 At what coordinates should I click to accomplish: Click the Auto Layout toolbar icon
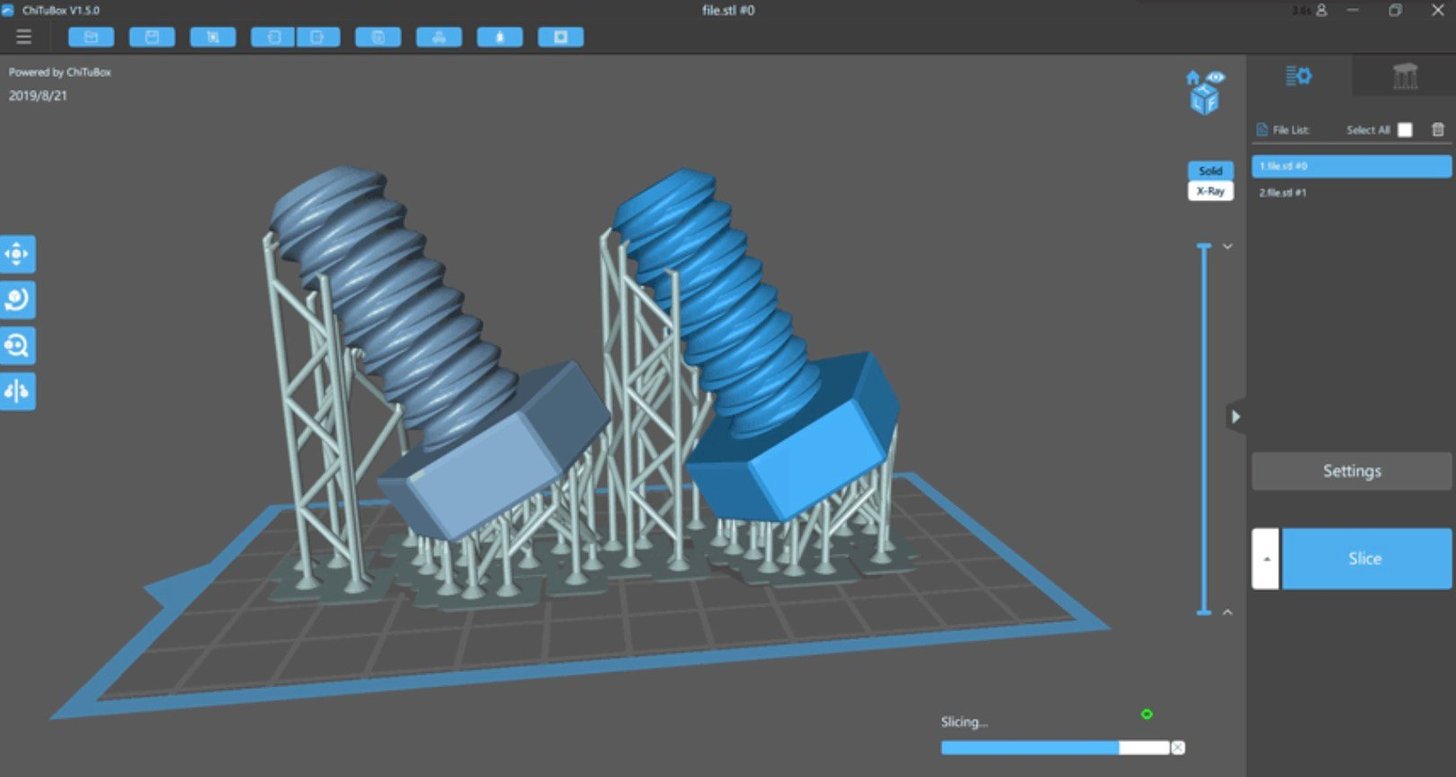click(x=439, y=37)
